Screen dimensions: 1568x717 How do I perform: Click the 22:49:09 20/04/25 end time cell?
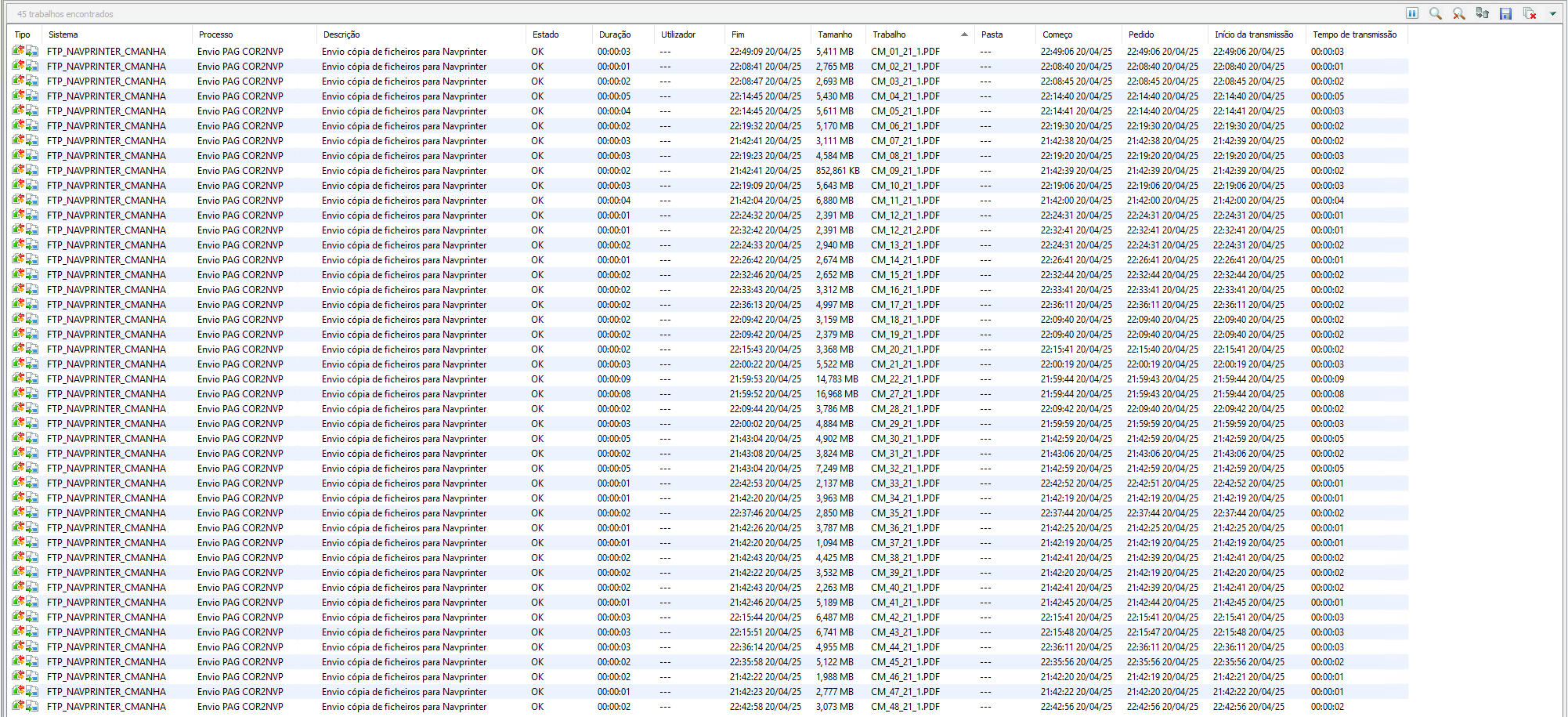tap(765, 52)
